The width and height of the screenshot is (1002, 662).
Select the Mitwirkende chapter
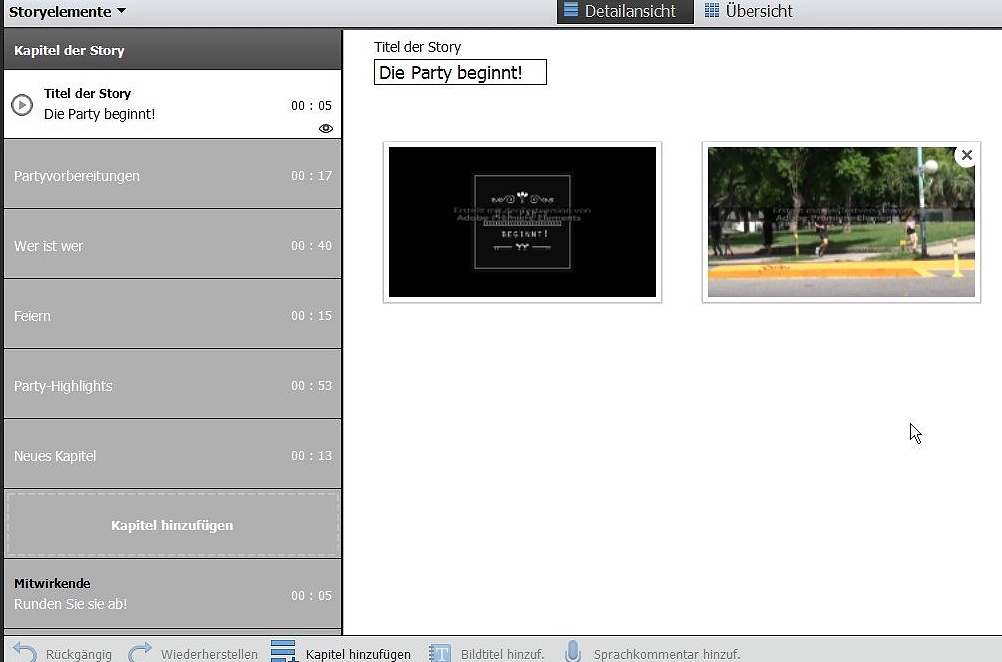pos(173,594)
